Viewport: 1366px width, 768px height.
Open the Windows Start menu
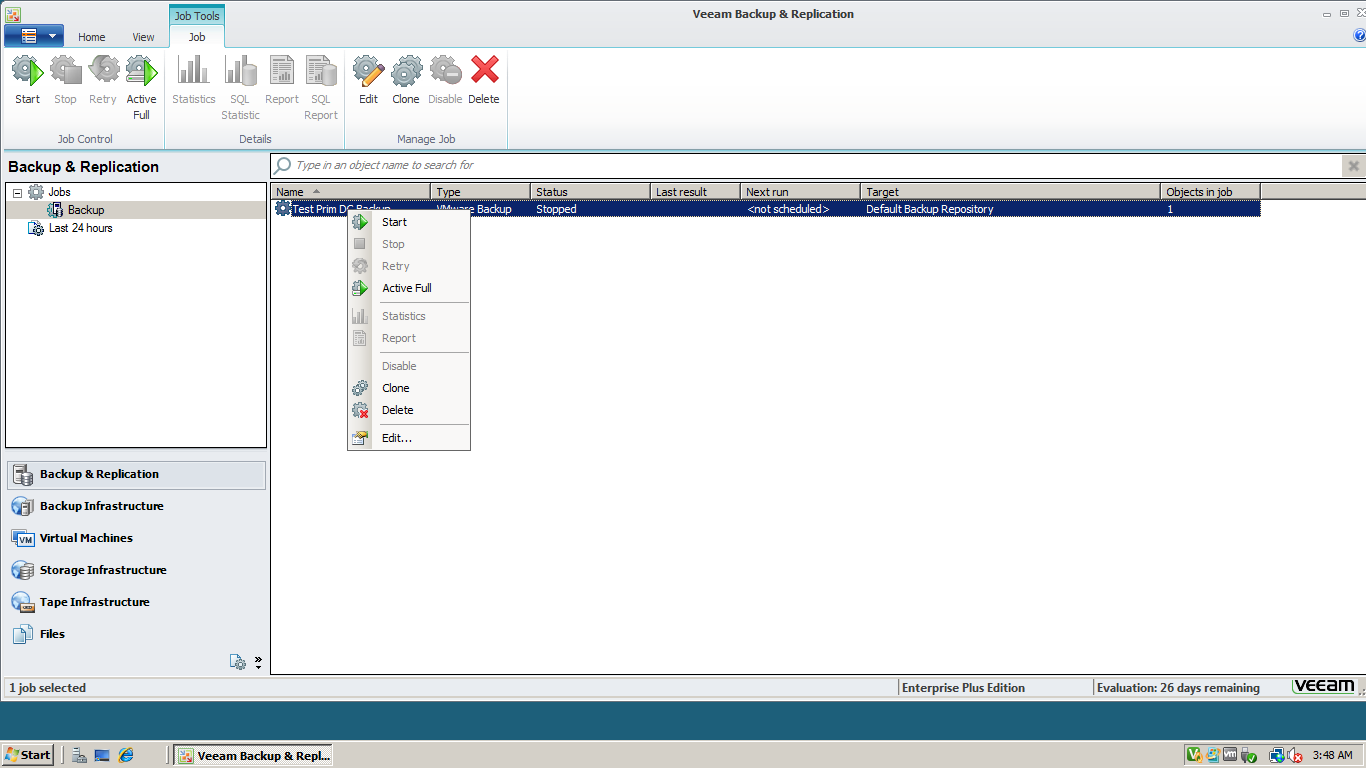27,755
